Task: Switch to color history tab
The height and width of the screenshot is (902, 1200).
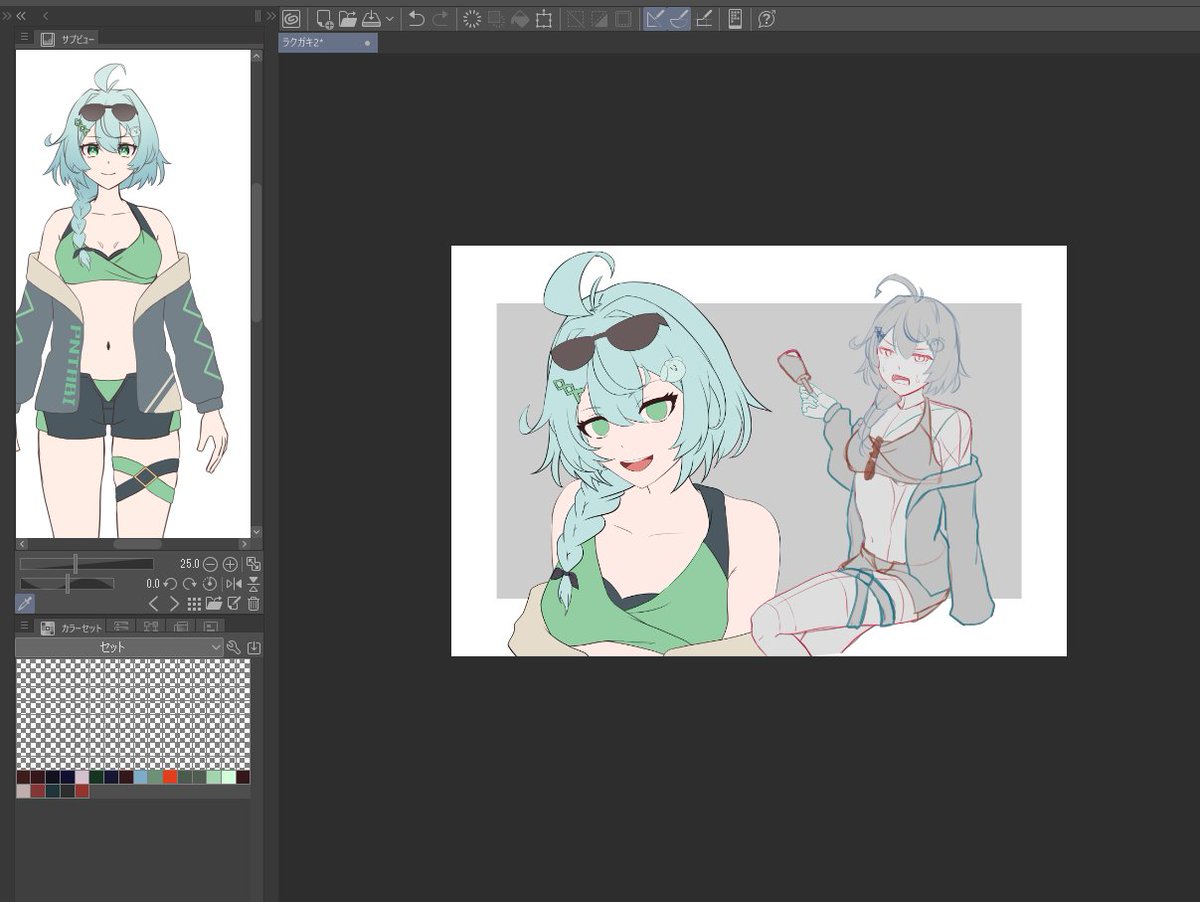Action: tap(211, 628)
